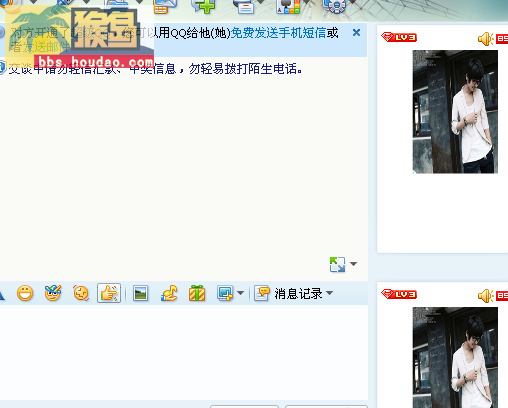Screen dimensions: 508x408
Task: Click the green-blue arrows expand icon
Action: pos(337,265)
